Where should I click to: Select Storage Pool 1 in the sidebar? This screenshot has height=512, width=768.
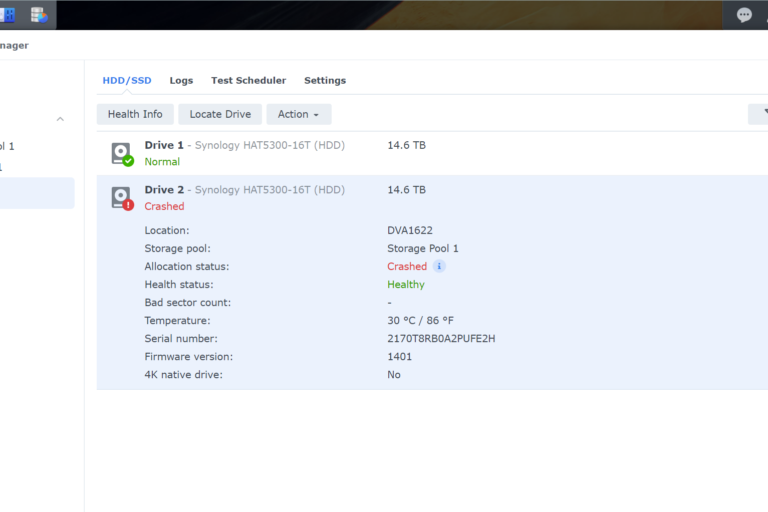pos(8,146)
